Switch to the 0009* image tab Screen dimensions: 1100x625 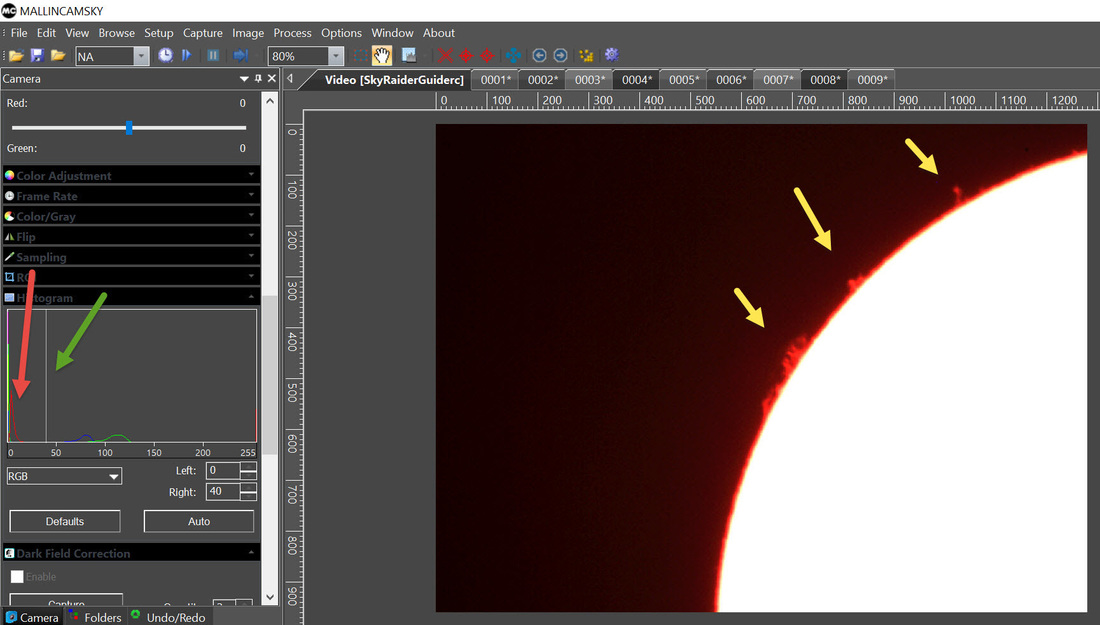coord(872,80)
